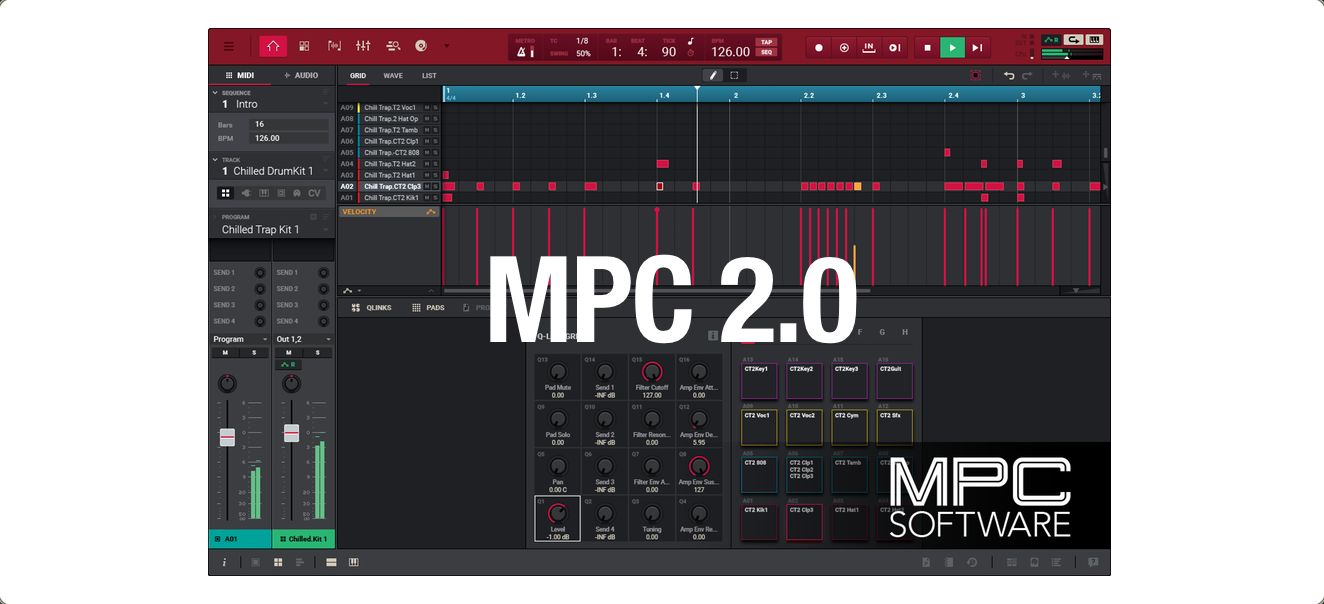Screen dimensions: 1324x604
Task: Open the sampler disc icon in the toolbar
Action: click(x=421, y=46)
